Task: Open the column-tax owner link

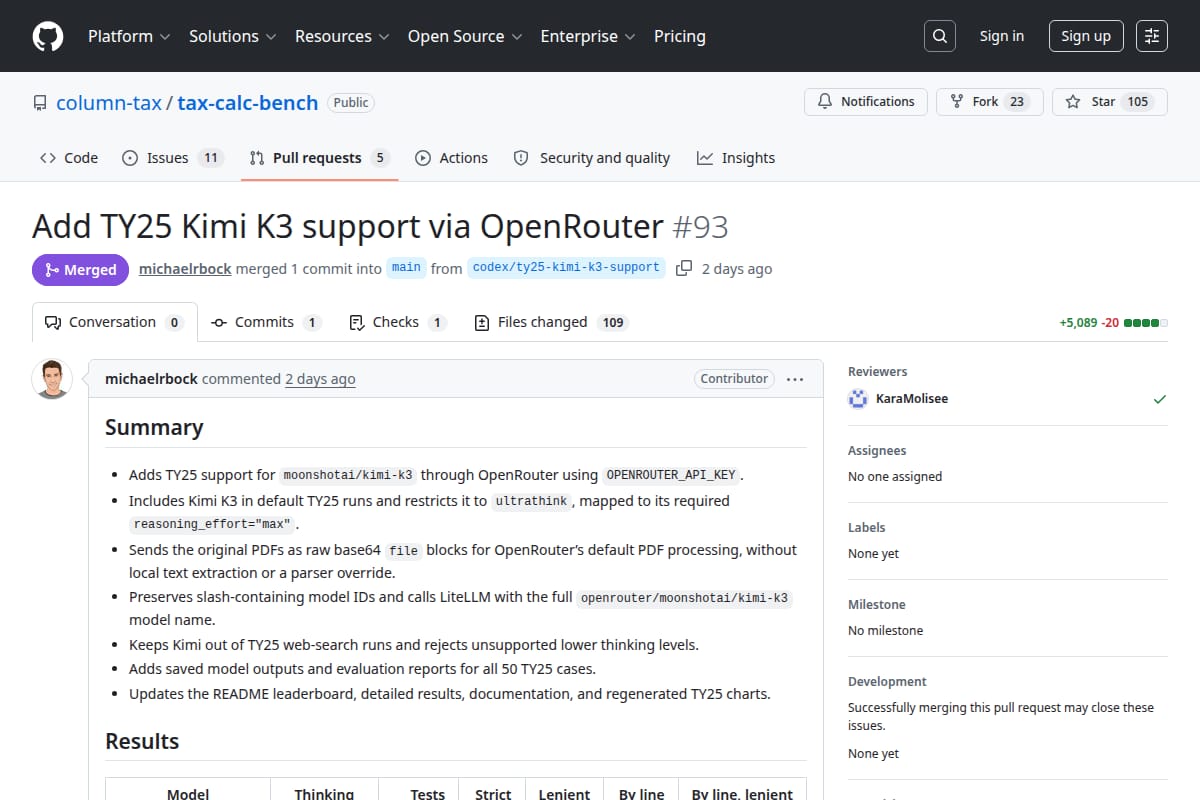Action: click(x=109, y=103)
